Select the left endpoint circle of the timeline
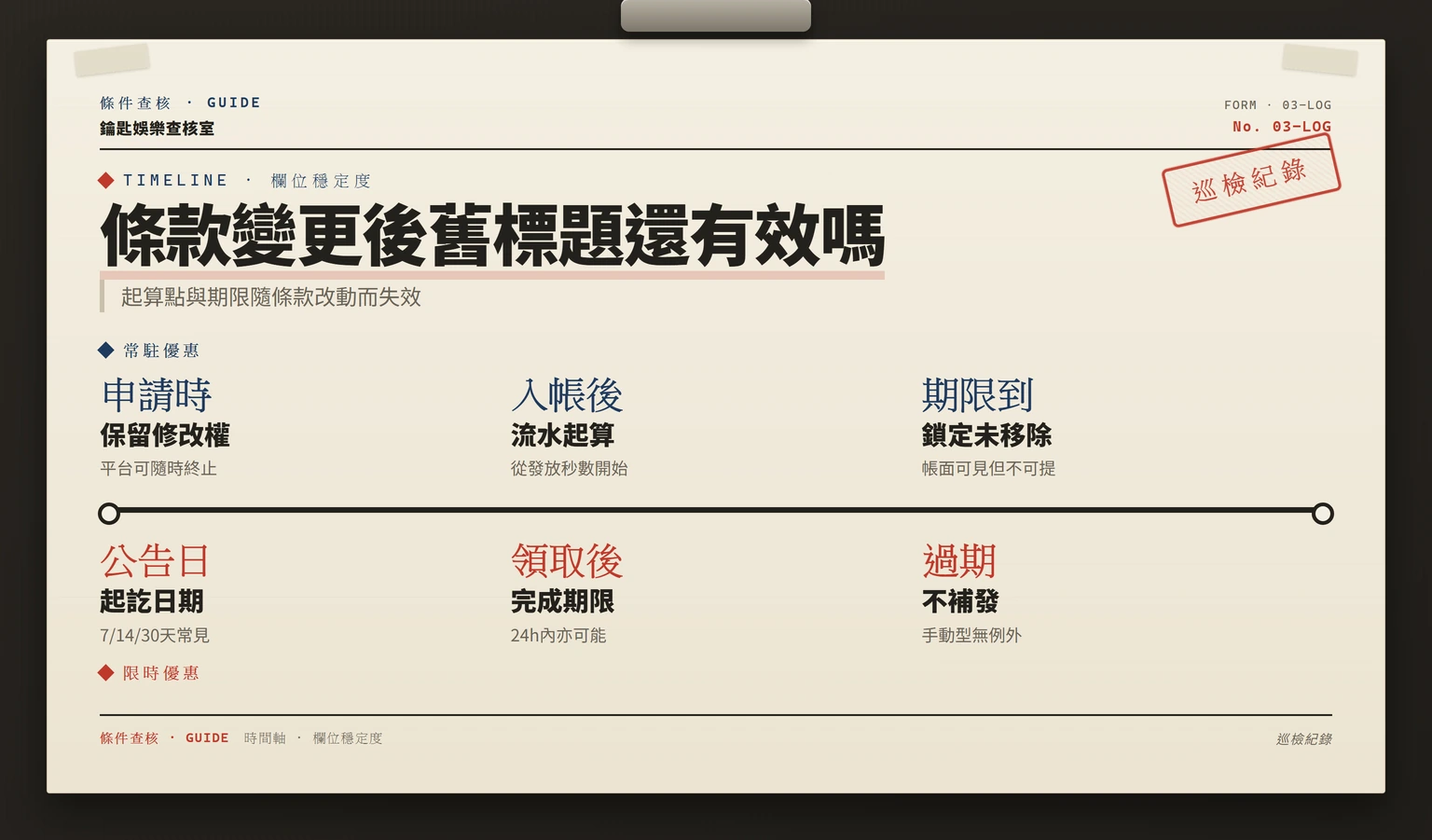1432x840 pixels. click(109, 514)
